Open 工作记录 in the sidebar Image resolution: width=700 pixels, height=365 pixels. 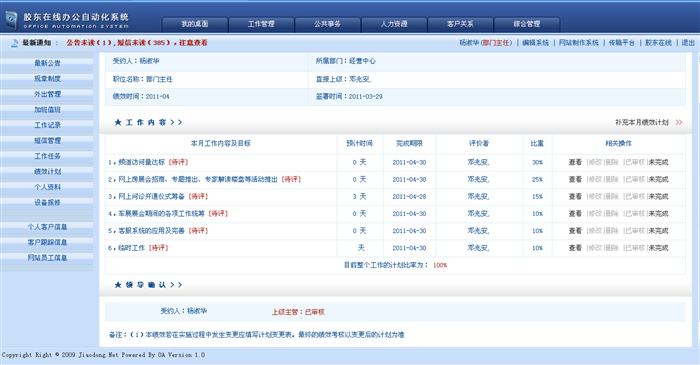[47, 125]
